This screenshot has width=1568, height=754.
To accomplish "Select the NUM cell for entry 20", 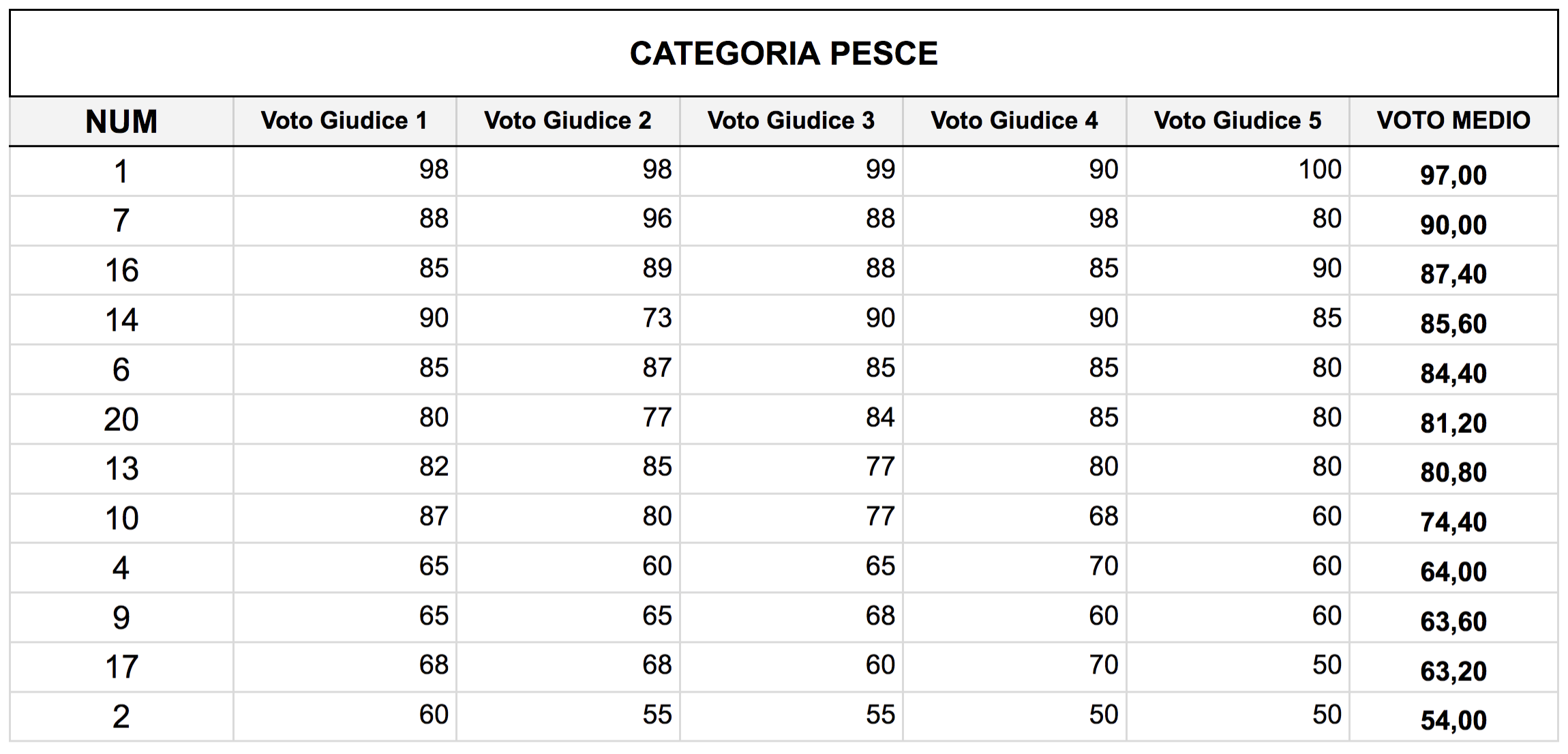I will click(121, 419).
